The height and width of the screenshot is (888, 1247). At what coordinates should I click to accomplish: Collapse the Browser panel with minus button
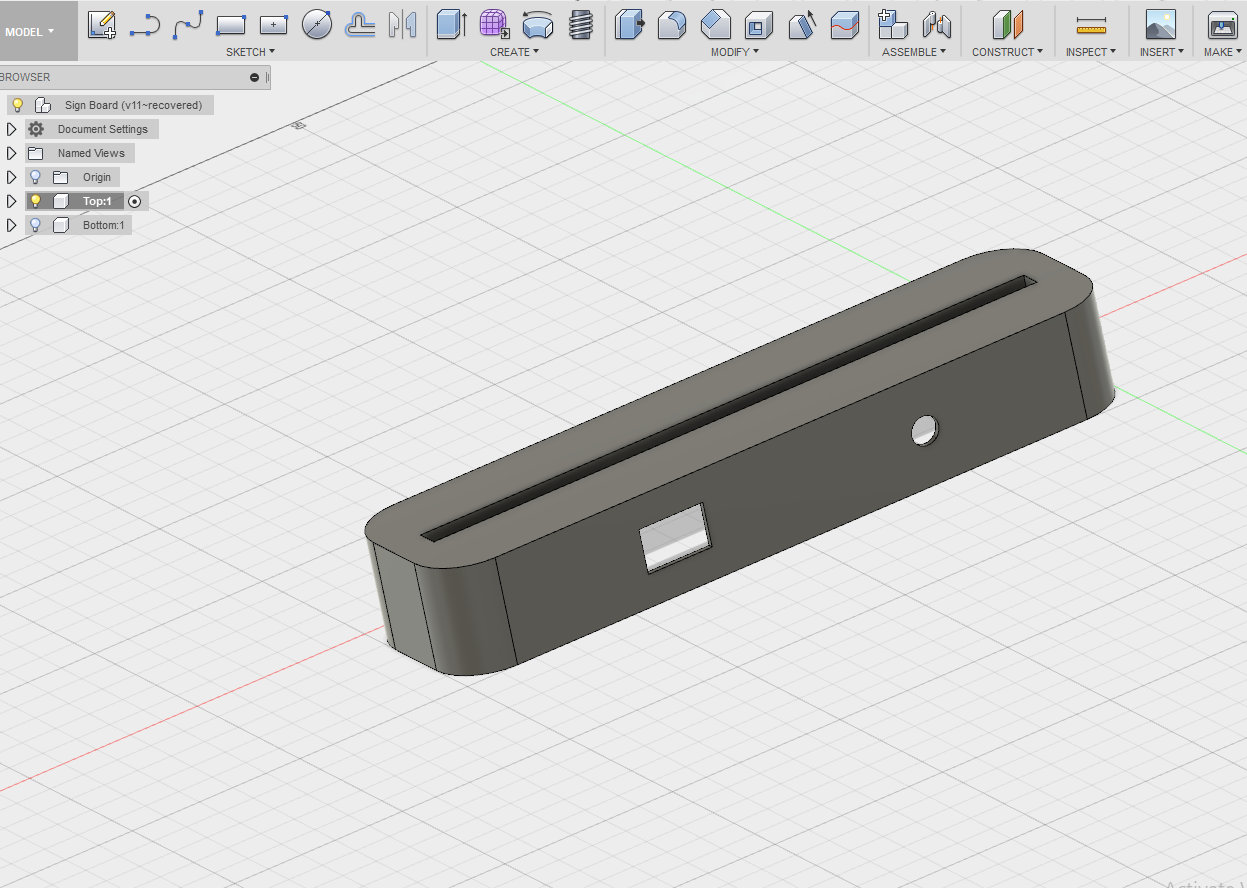(x=255, y=77)
